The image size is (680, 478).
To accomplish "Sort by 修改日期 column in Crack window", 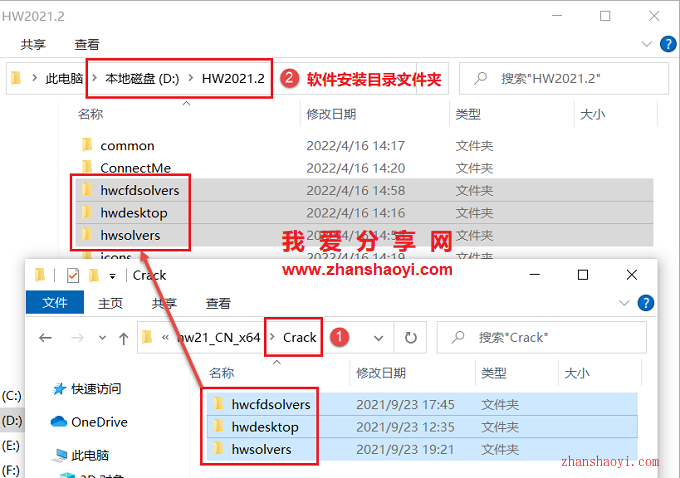I will (x=381, y=373).
